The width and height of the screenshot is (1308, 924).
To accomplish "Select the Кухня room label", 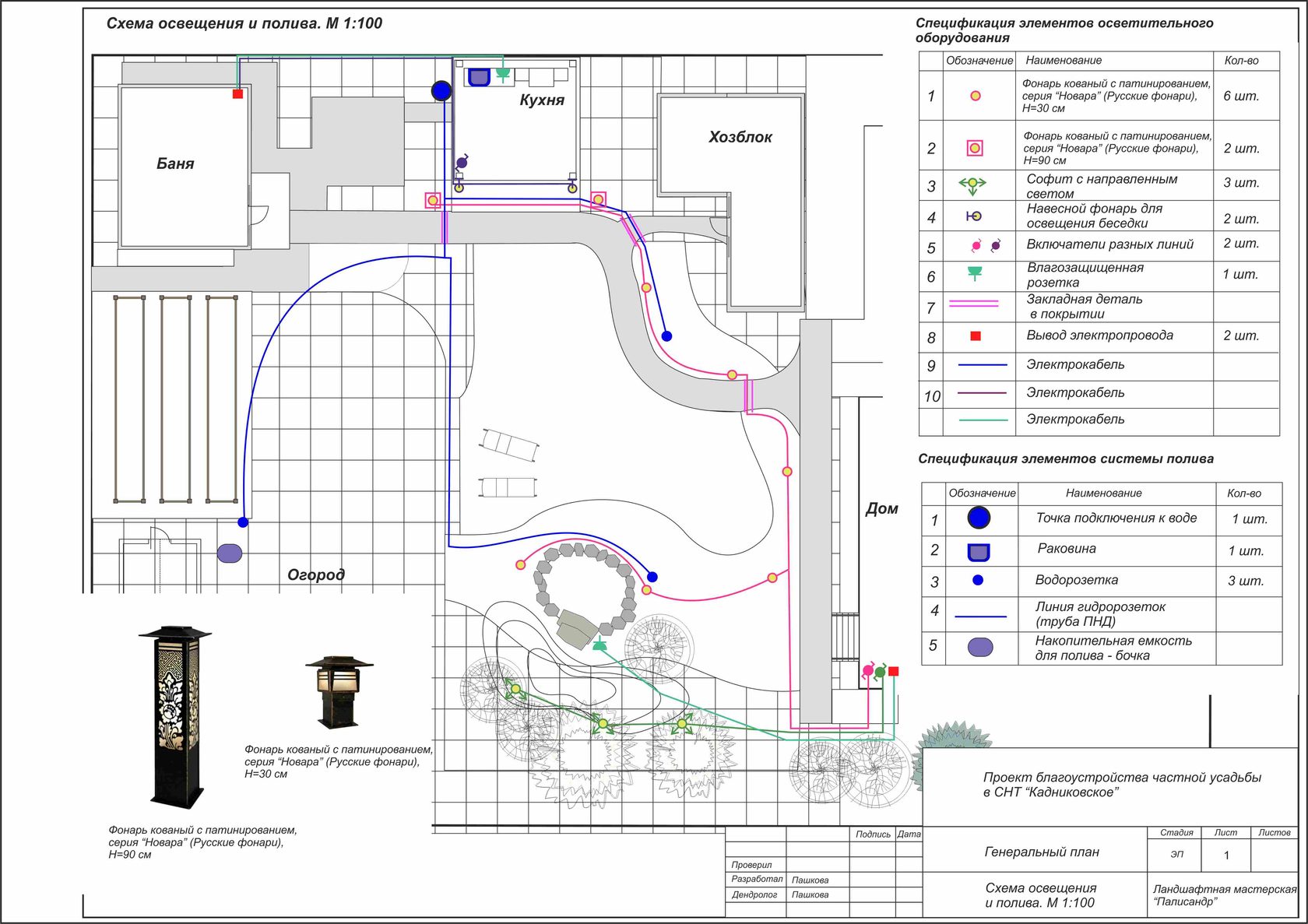I will (x=542, y=100).
